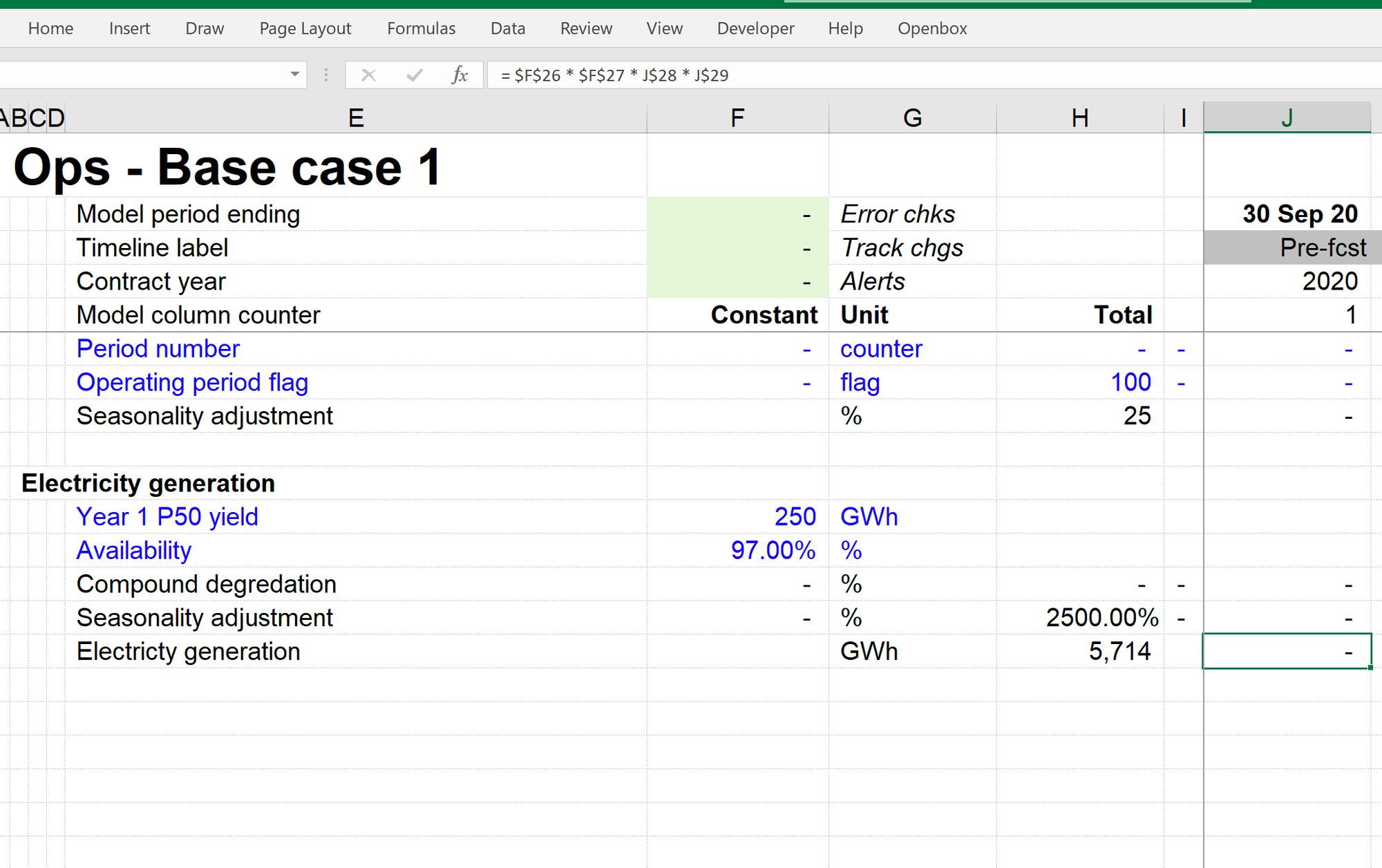Select the Data tab
This screenshot has height=868, width=1382.
pos(508,28)
